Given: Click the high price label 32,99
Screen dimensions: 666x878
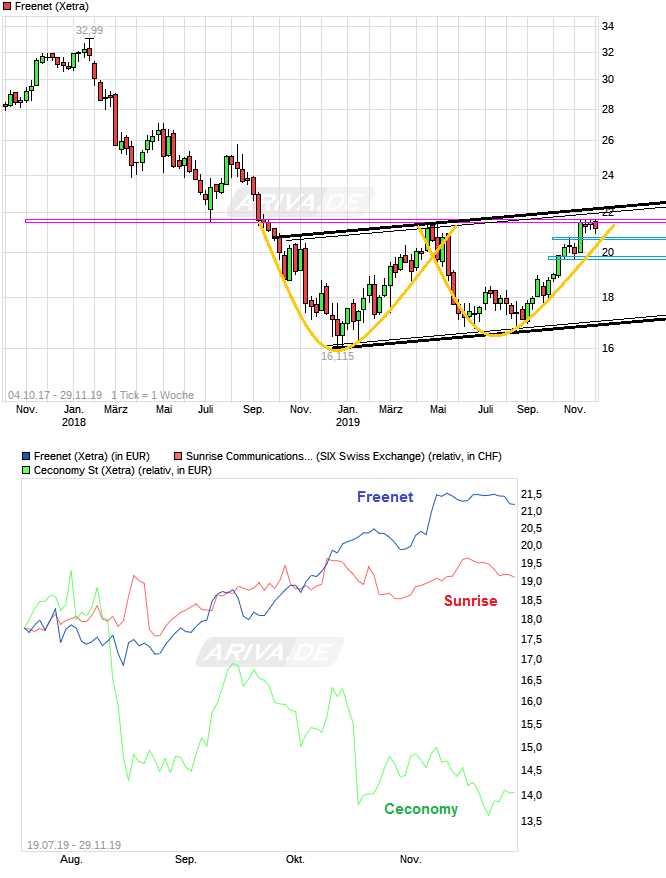Looking at the screenshot, I should (x=90, y=30).
